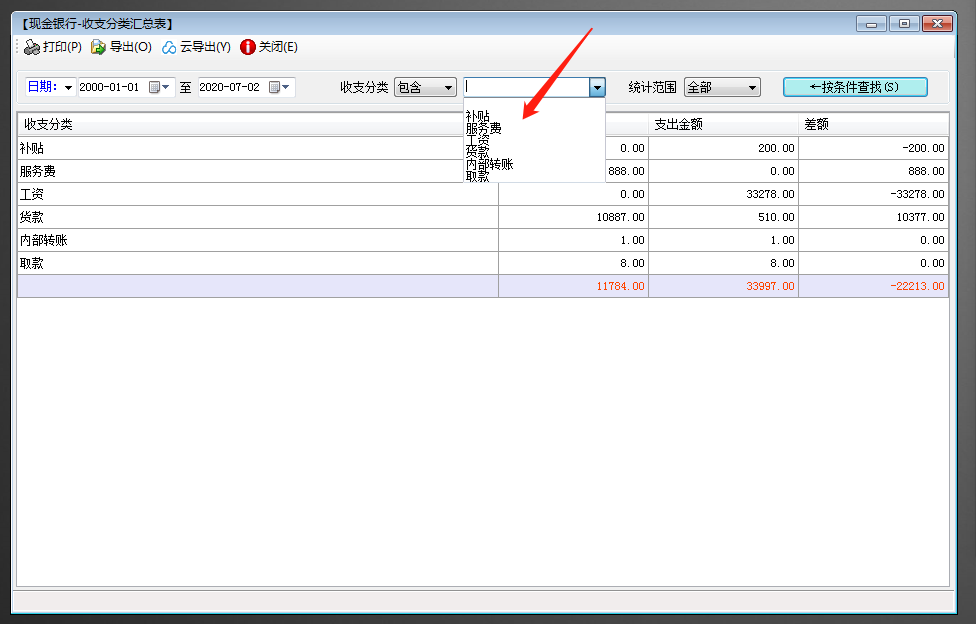Click the start date field 2000-01-01
Viewport: 976px width, 624px height.
[110, 88]
